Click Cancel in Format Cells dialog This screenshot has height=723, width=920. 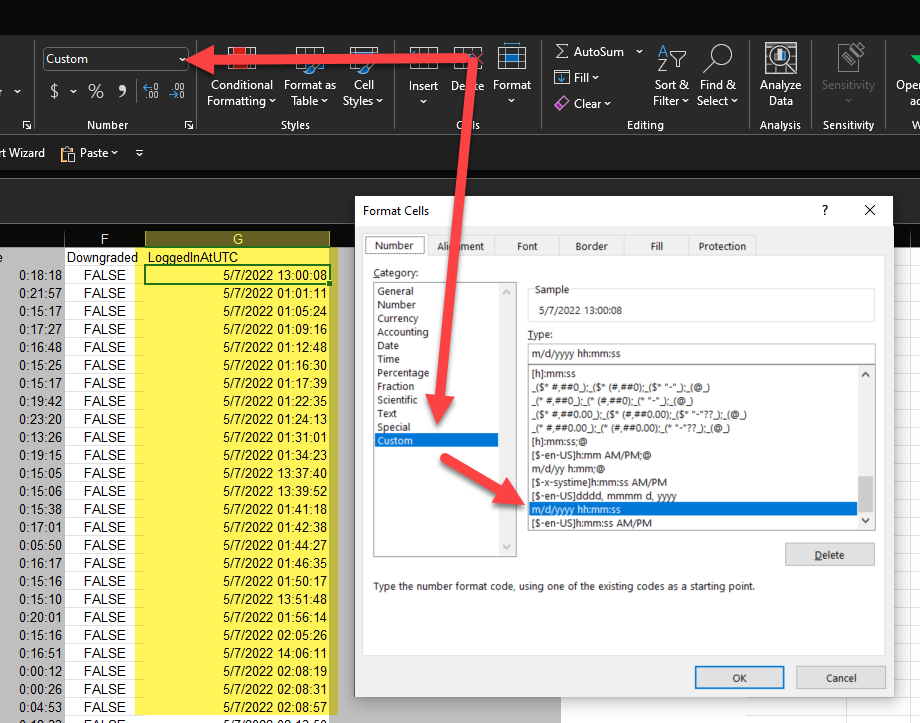pyautogui.click(x=841, y=678)
